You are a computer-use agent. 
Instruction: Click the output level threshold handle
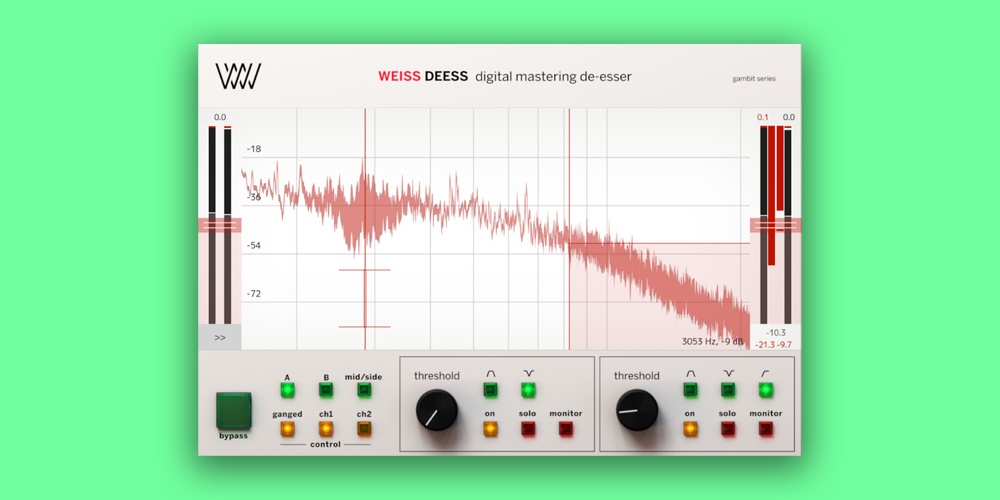coord(775,225)
